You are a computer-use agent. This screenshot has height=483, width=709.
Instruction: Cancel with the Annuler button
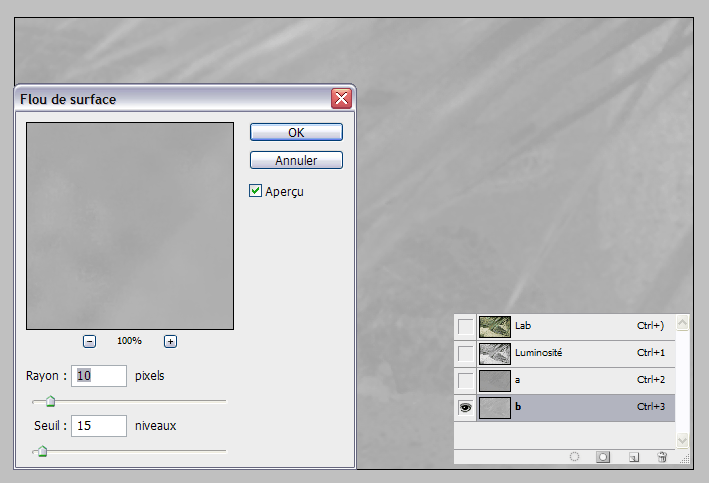click(x=296, y=160)
